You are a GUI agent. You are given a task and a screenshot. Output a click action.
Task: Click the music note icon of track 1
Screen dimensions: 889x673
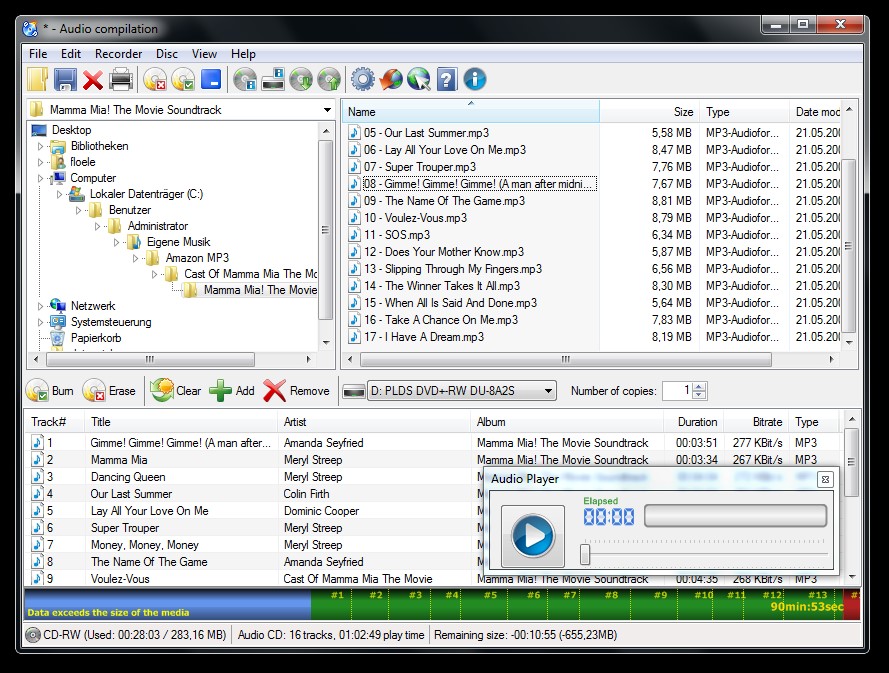(x=37, y=442)
